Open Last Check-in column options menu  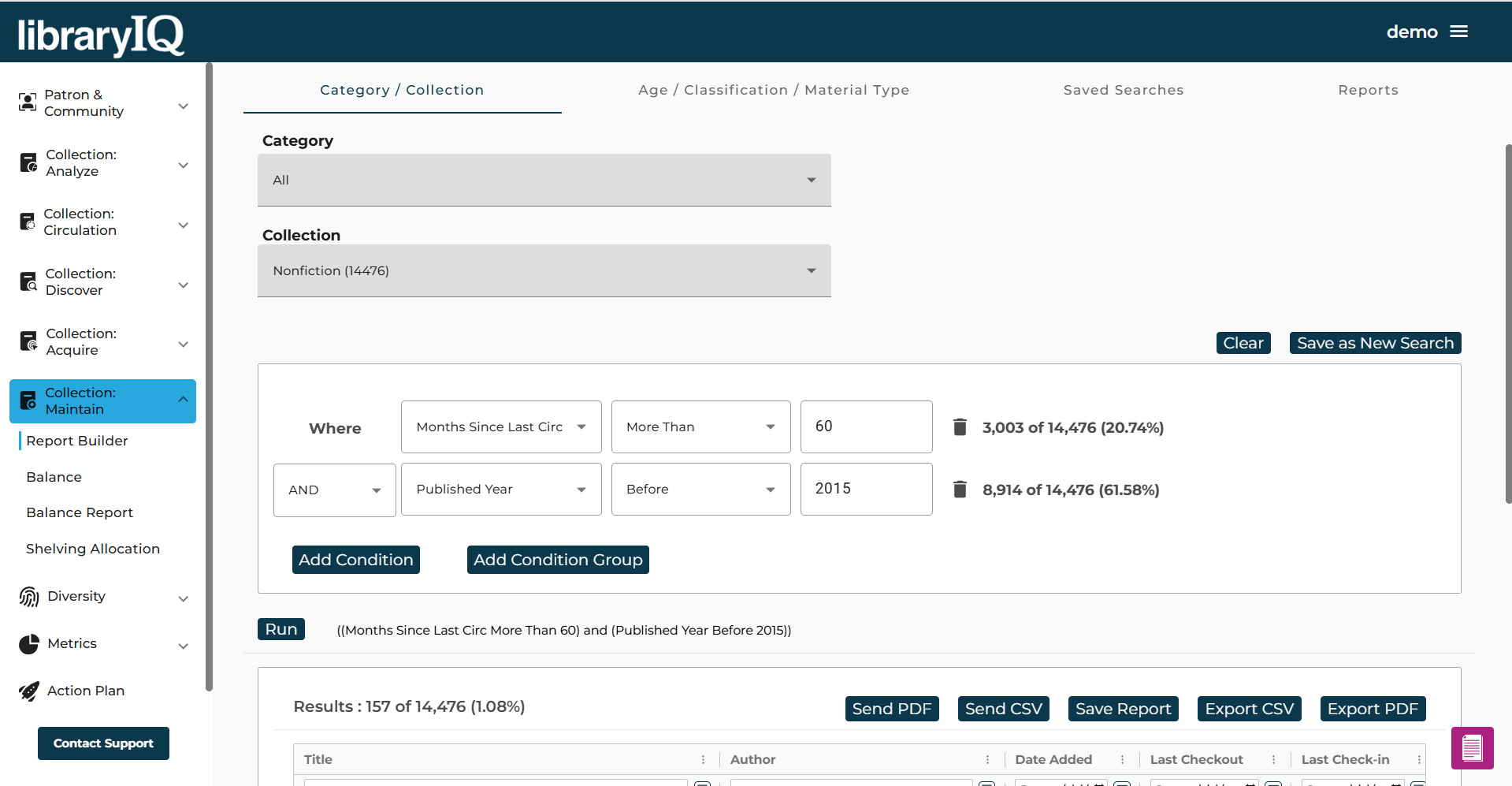click(x=1419, y=759)
